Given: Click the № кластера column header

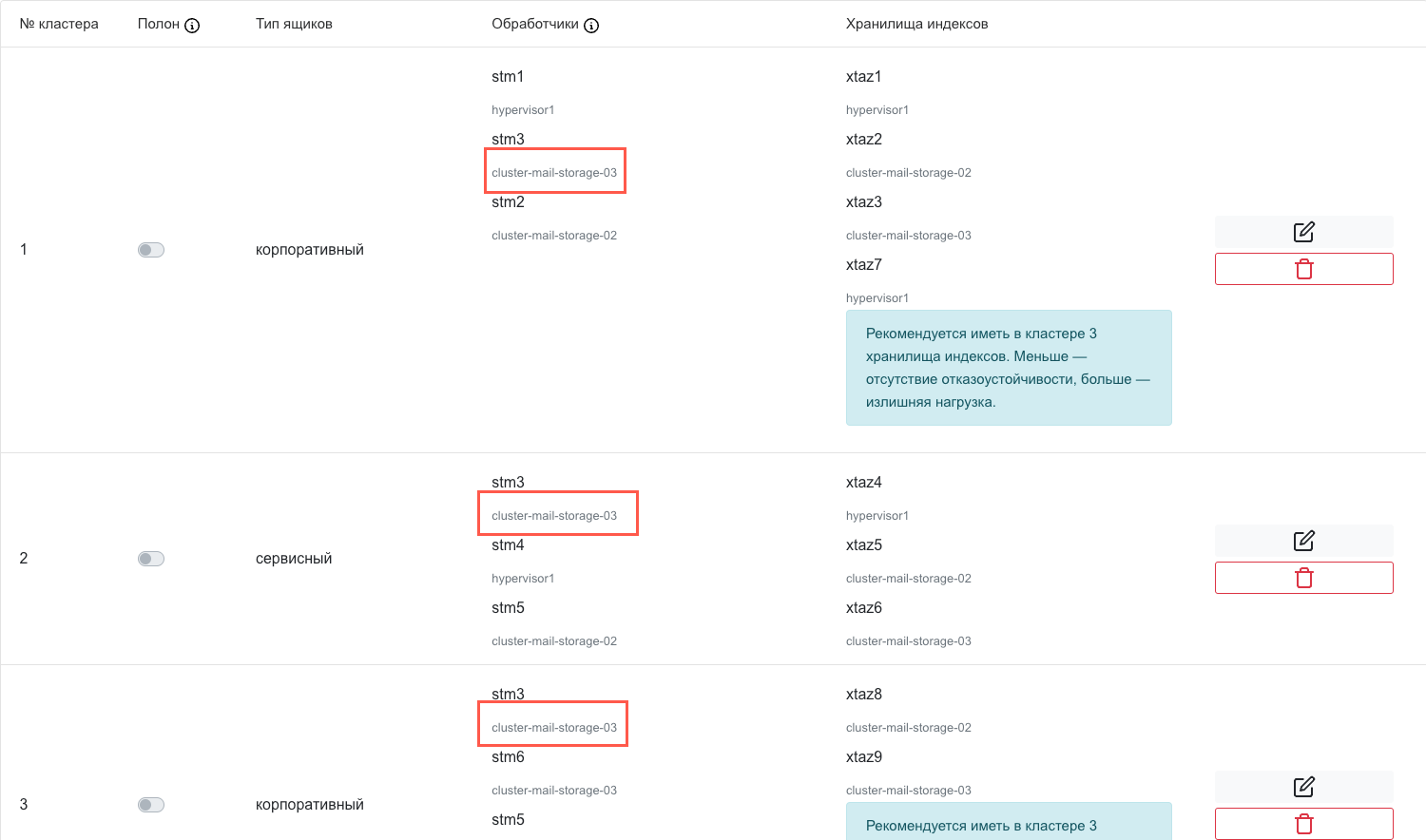Looking at the screenshot, I should 59,24.
